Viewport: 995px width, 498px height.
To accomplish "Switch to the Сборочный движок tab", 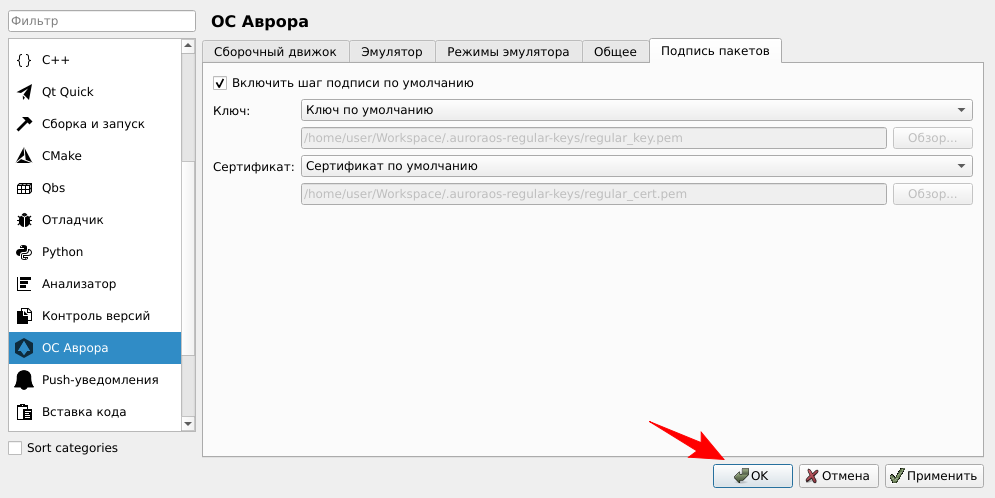I will [x=276, y=52].
